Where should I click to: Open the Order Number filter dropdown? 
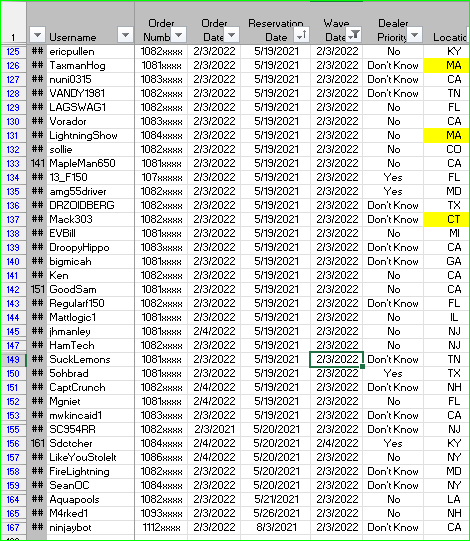(x=178, y=35)
